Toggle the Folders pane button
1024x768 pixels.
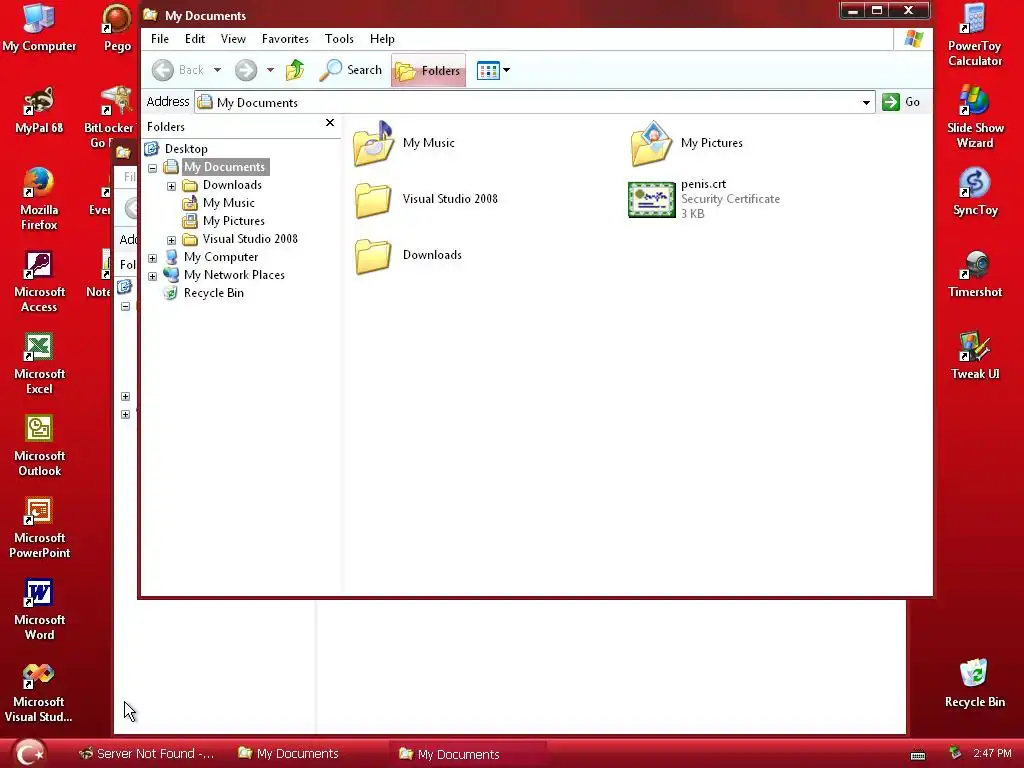(x=428, y=70)
